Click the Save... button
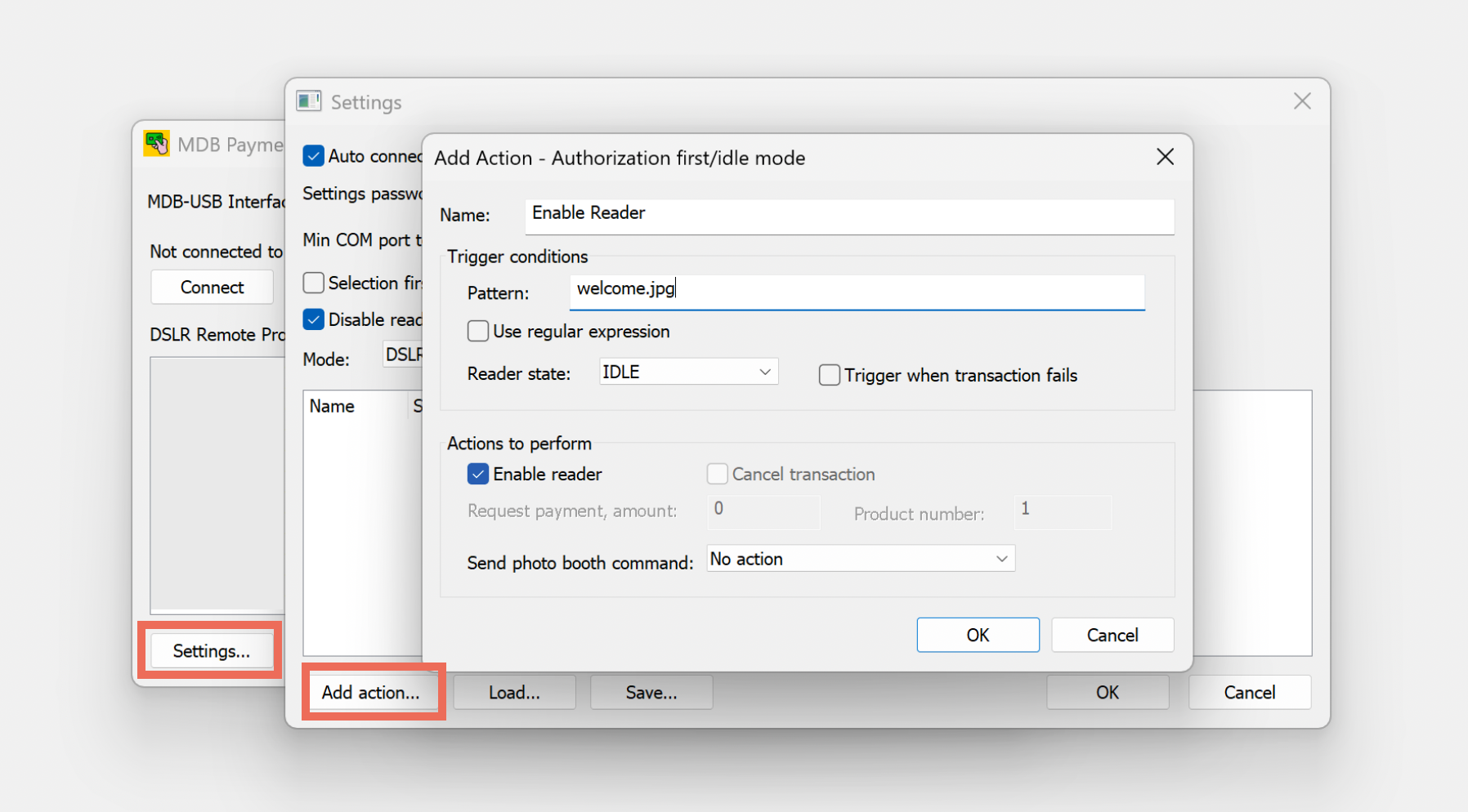 [x=651, y=693]
